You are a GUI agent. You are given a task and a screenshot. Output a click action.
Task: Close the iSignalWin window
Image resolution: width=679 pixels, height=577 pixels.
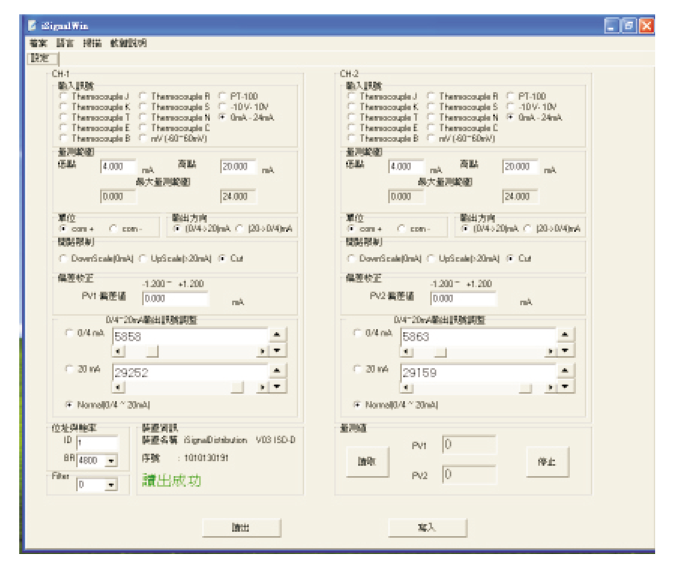pos(646,26)
